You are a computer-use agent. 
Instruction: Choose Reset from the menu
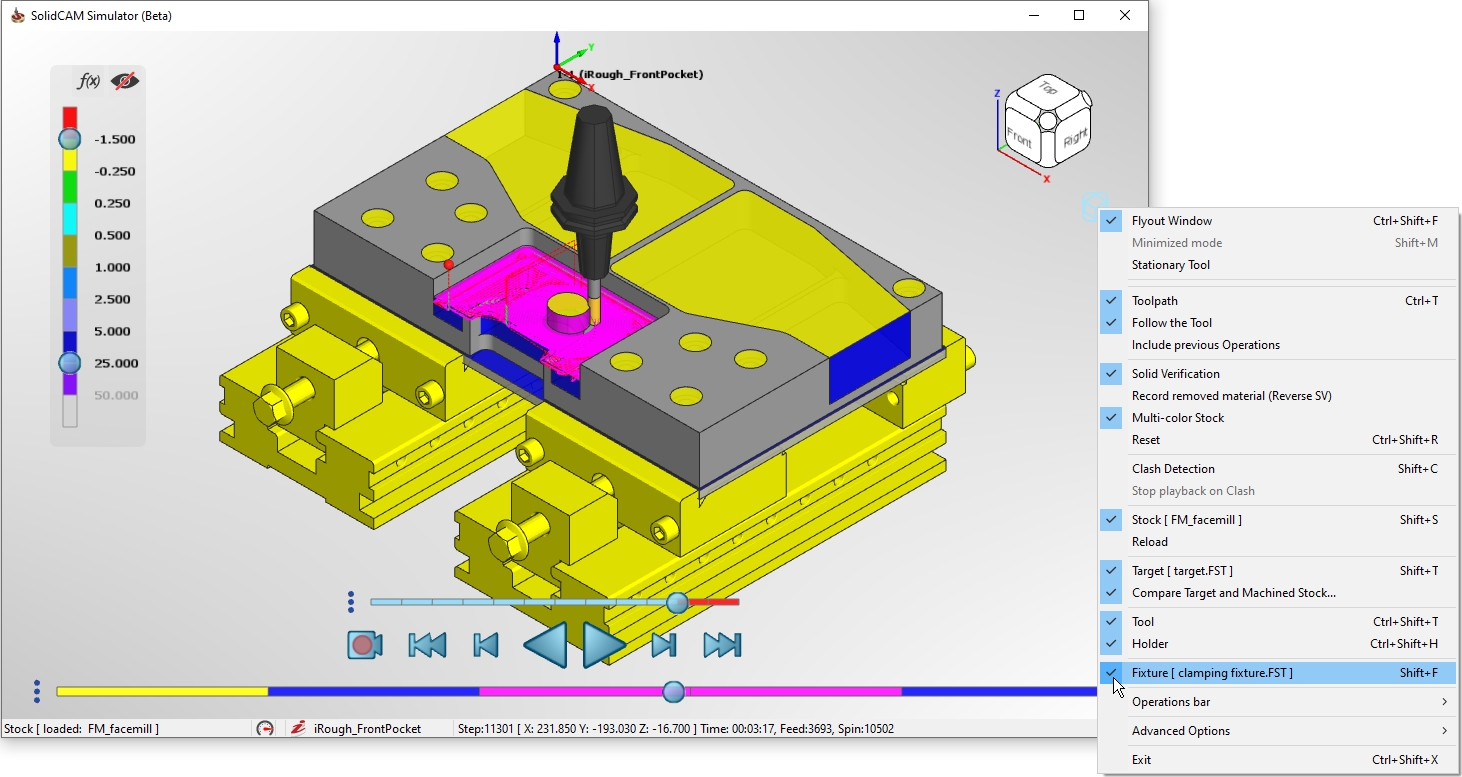[1277, 440]
